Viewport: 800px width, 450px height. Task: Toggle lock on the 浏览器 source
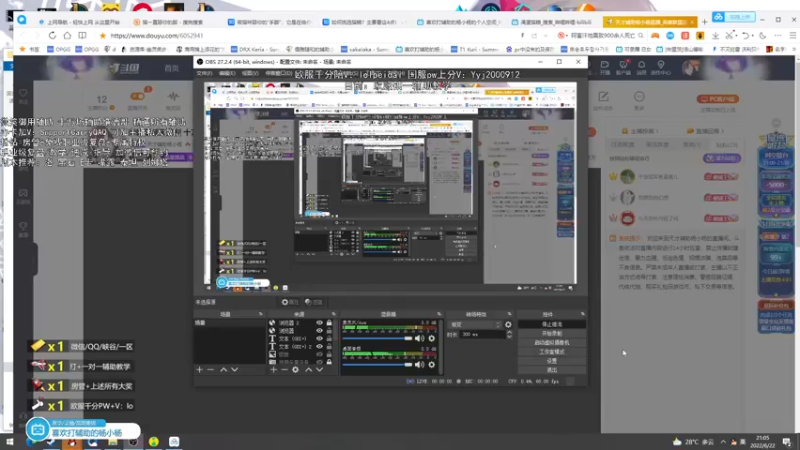329,331
